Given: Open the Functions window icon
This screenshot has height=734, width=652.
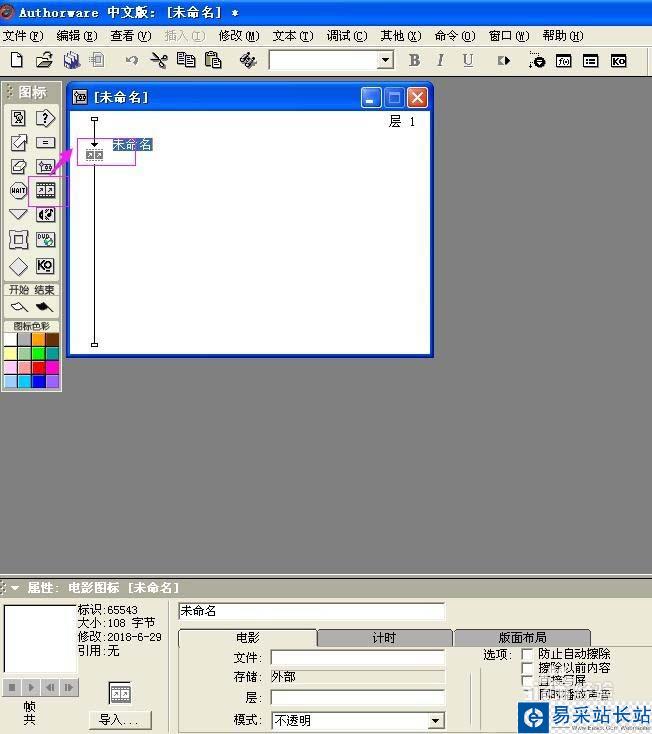Looking at the screenshot, I should (564, 61).
